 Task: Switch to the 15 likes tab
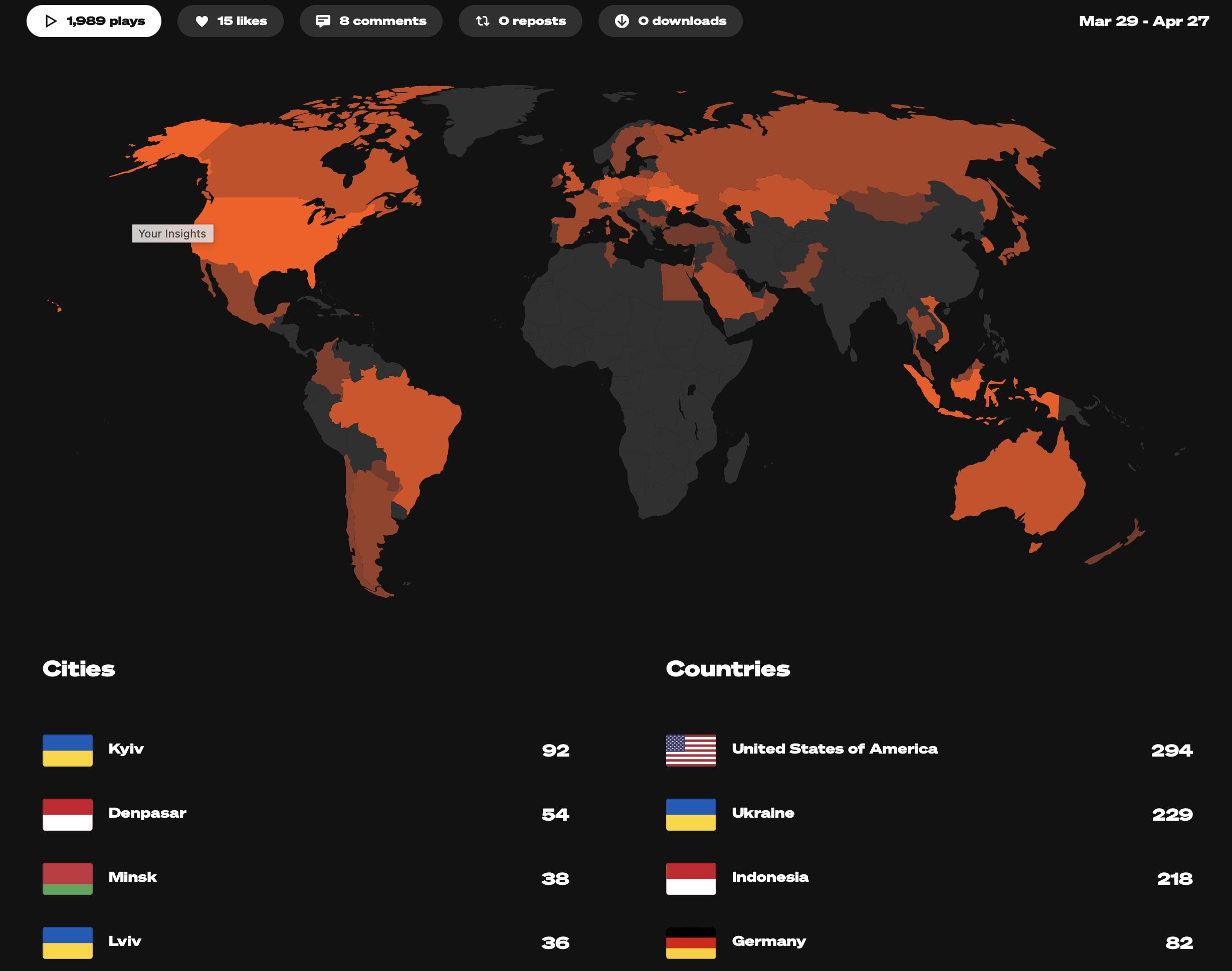coord(231,21)
